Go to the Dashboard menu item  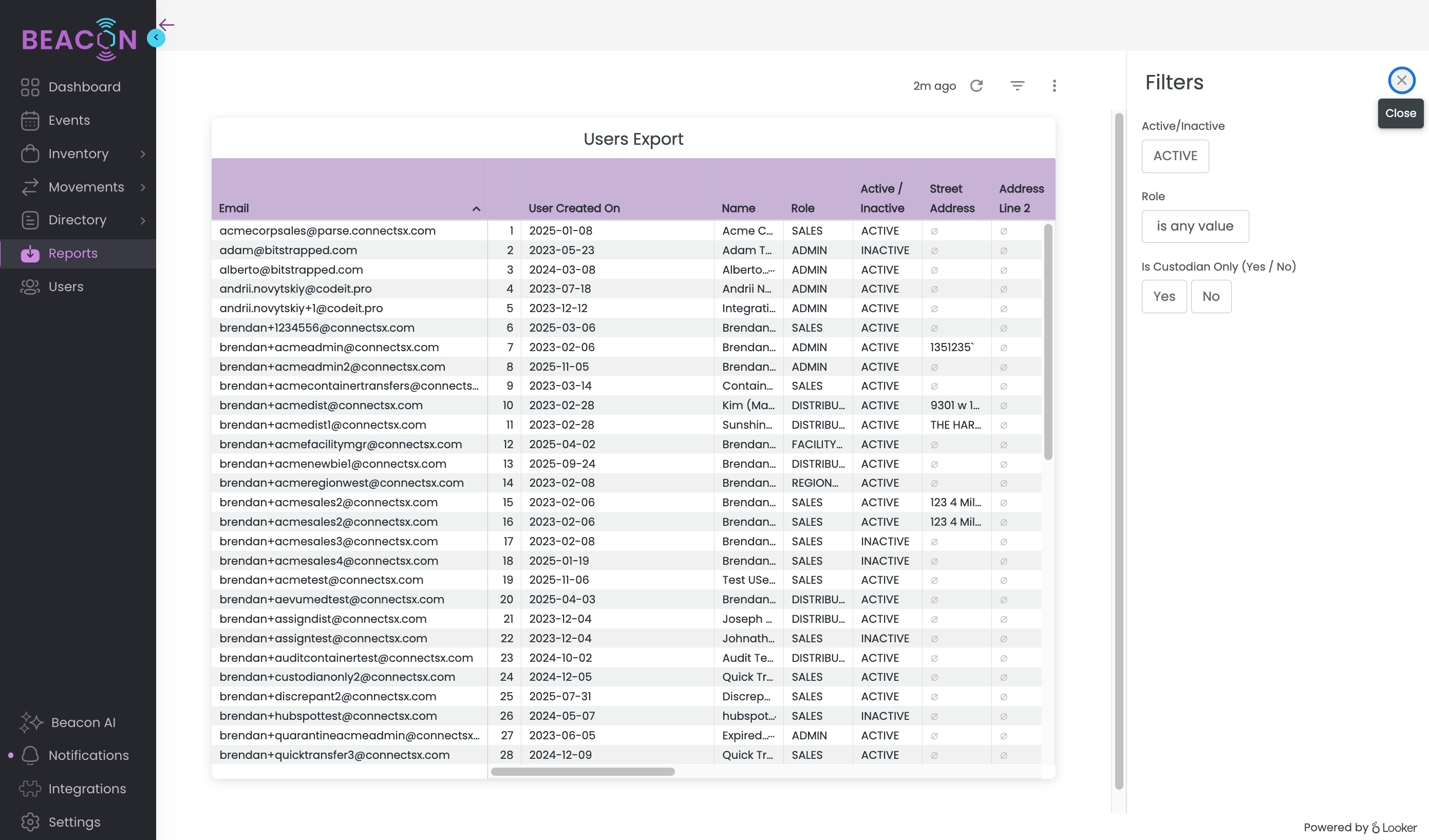coord(84,87)
